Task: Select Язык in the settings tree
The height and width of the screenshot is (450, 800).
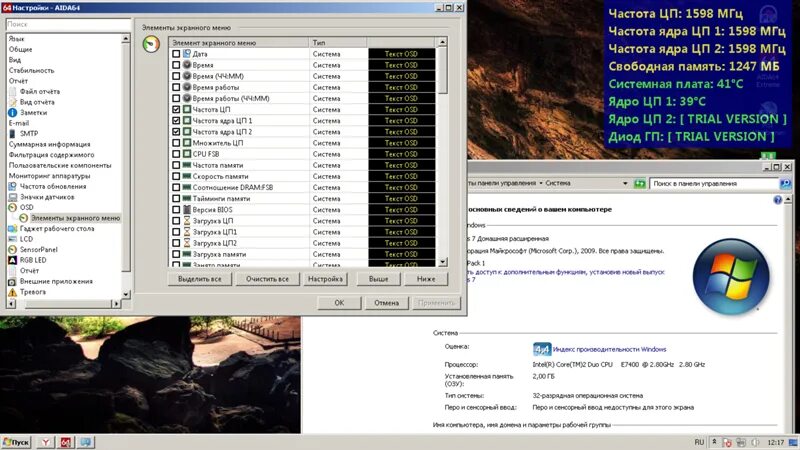Action: point(16,39)
